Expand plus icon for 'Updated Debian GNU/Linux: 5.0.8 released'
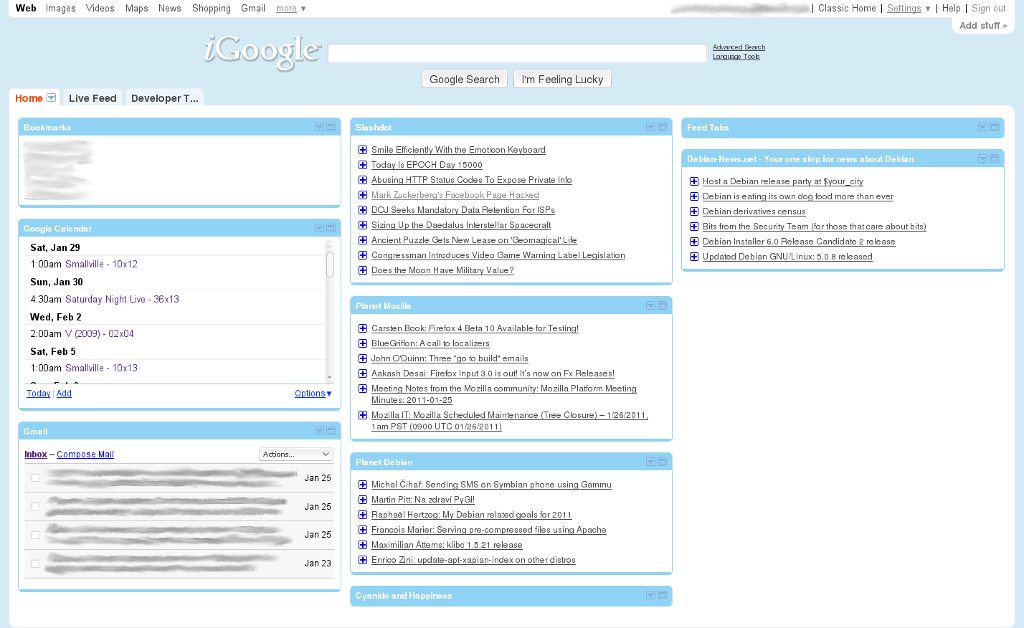The image size is (1024, 628). coord(694,256)
